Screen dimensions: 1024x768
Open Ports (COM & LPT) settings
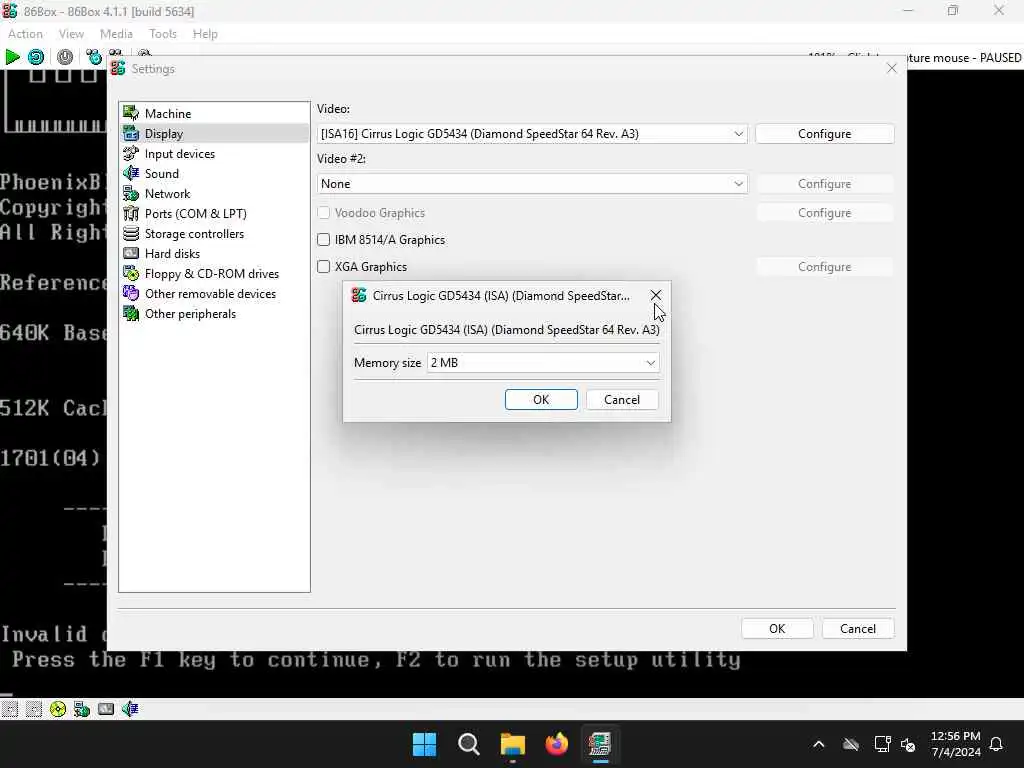tap(214, 214)
